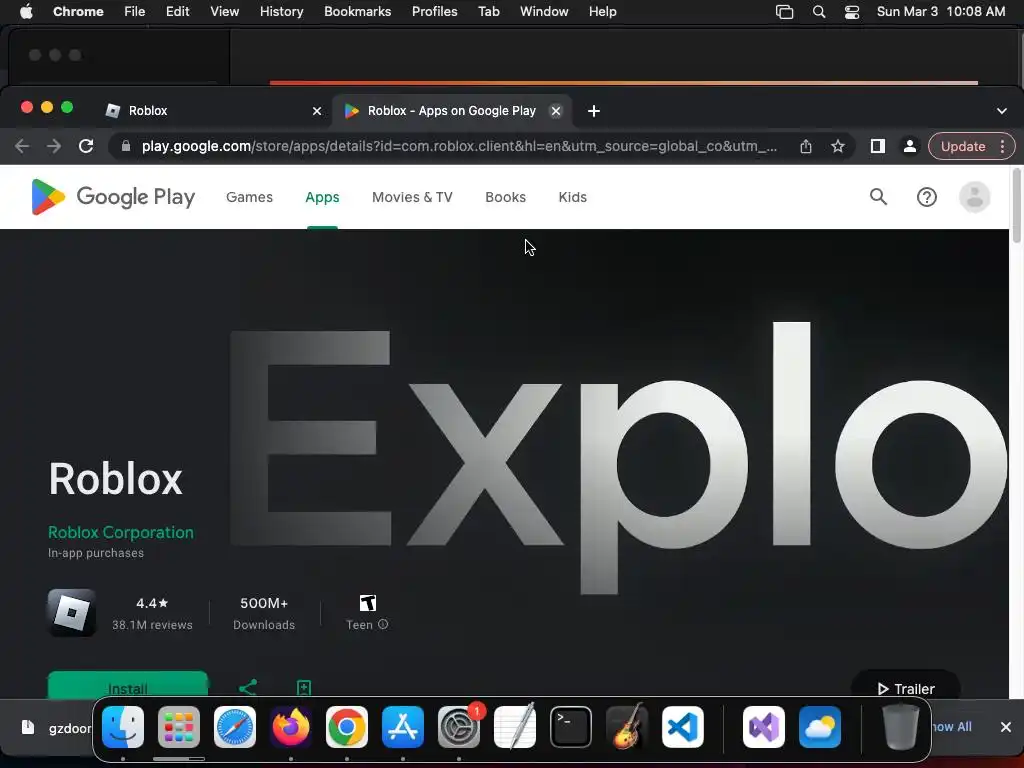
Task: Open Chrome from the Dock
Action: (347, 727)
